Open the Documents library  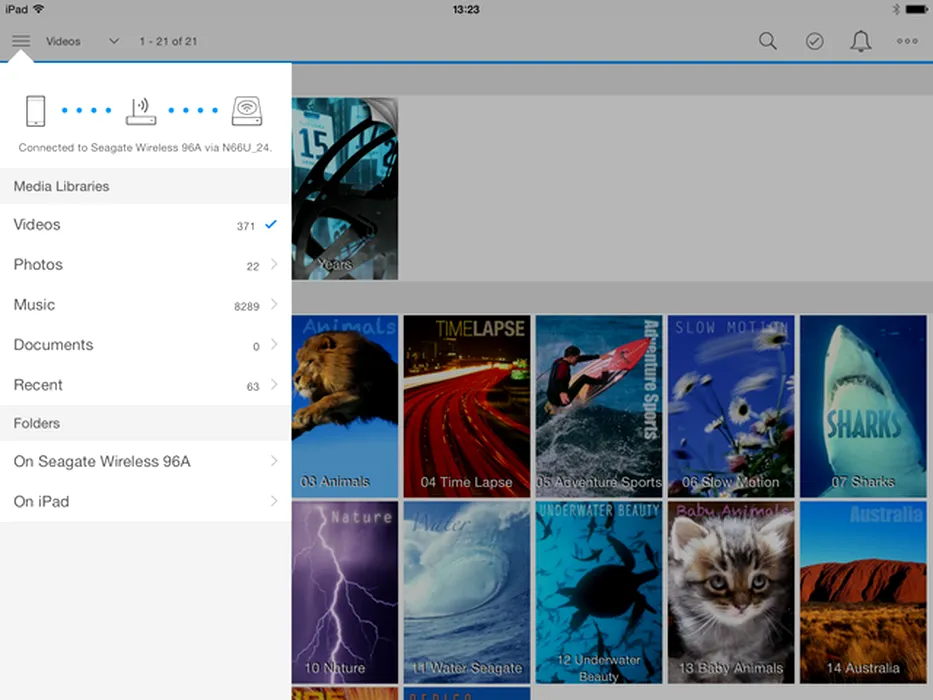coord(145,345)
